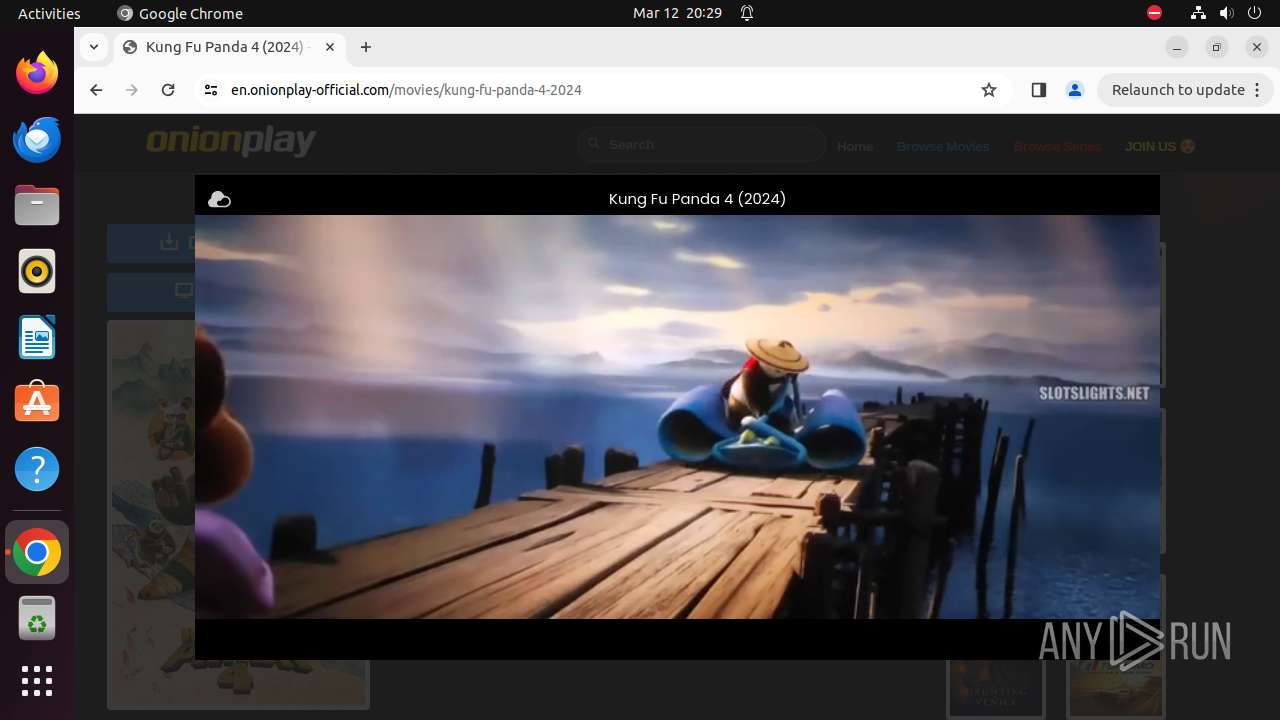The width and height of the screenshot is (1280, 720).
Task: Open Rhythmbox music player from the dock
Action: click(37, 272)
